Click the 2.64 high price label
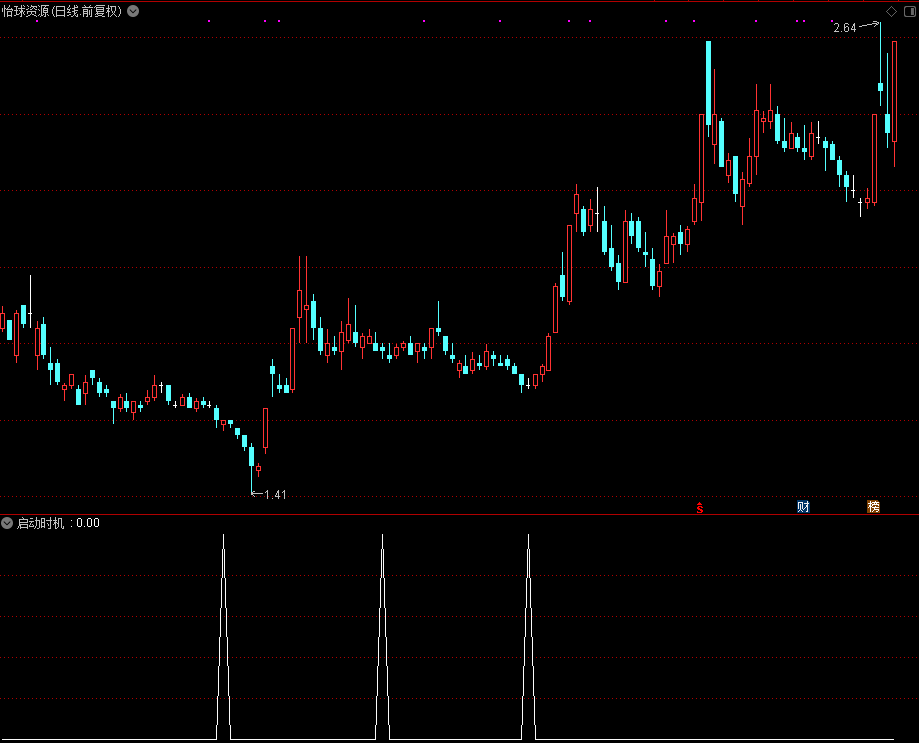The height and width of the screenshot is (743, 919). click(845, 28)
